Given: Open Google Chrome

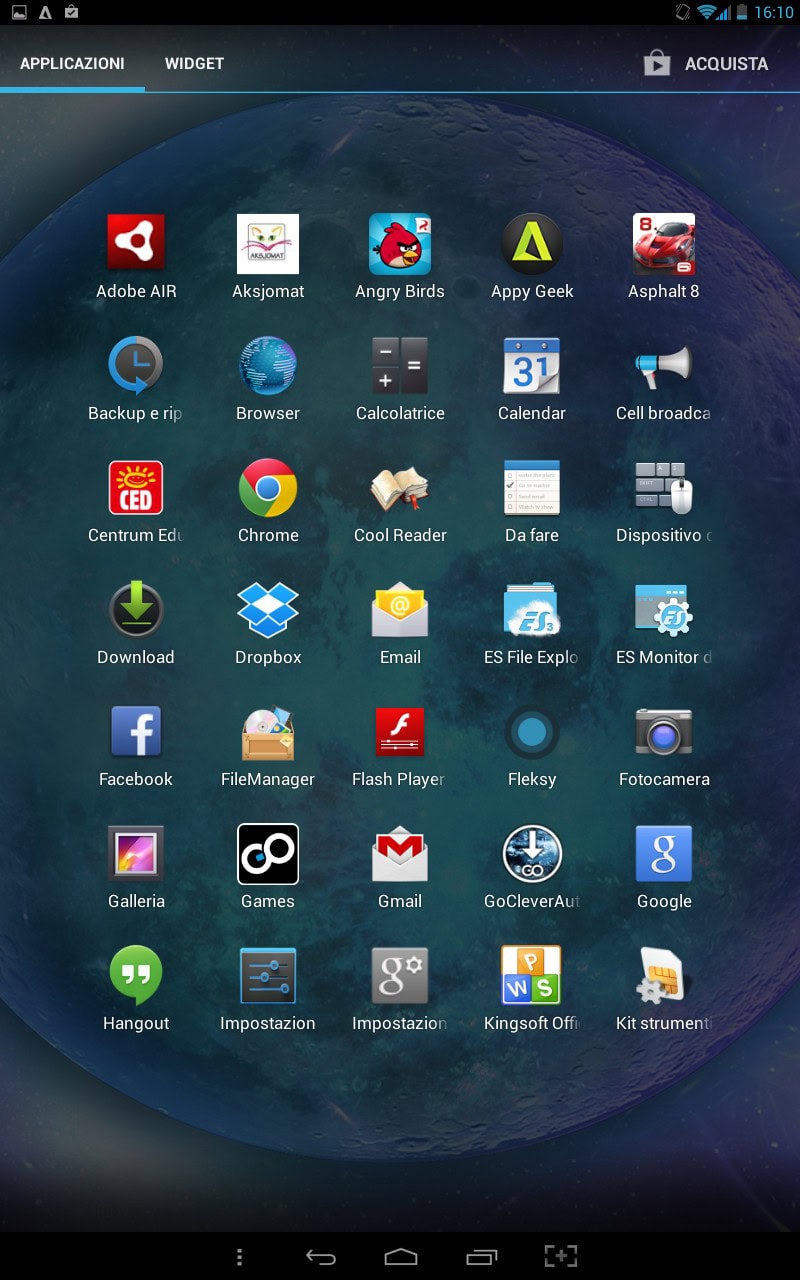Looking at the screenshot, I should click(268, 502).
